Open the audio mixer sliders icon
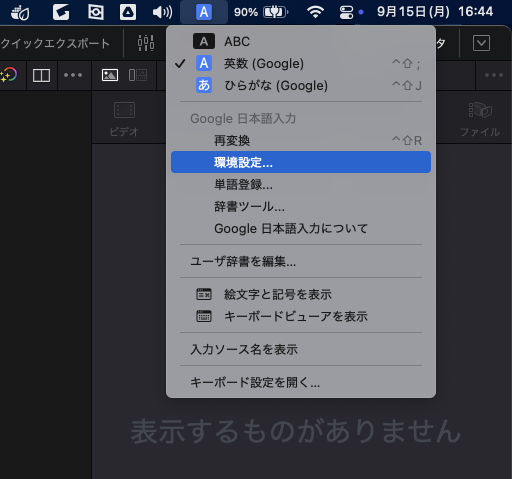The width and height of the screenshot is (512, 479). tap(146, 43)
